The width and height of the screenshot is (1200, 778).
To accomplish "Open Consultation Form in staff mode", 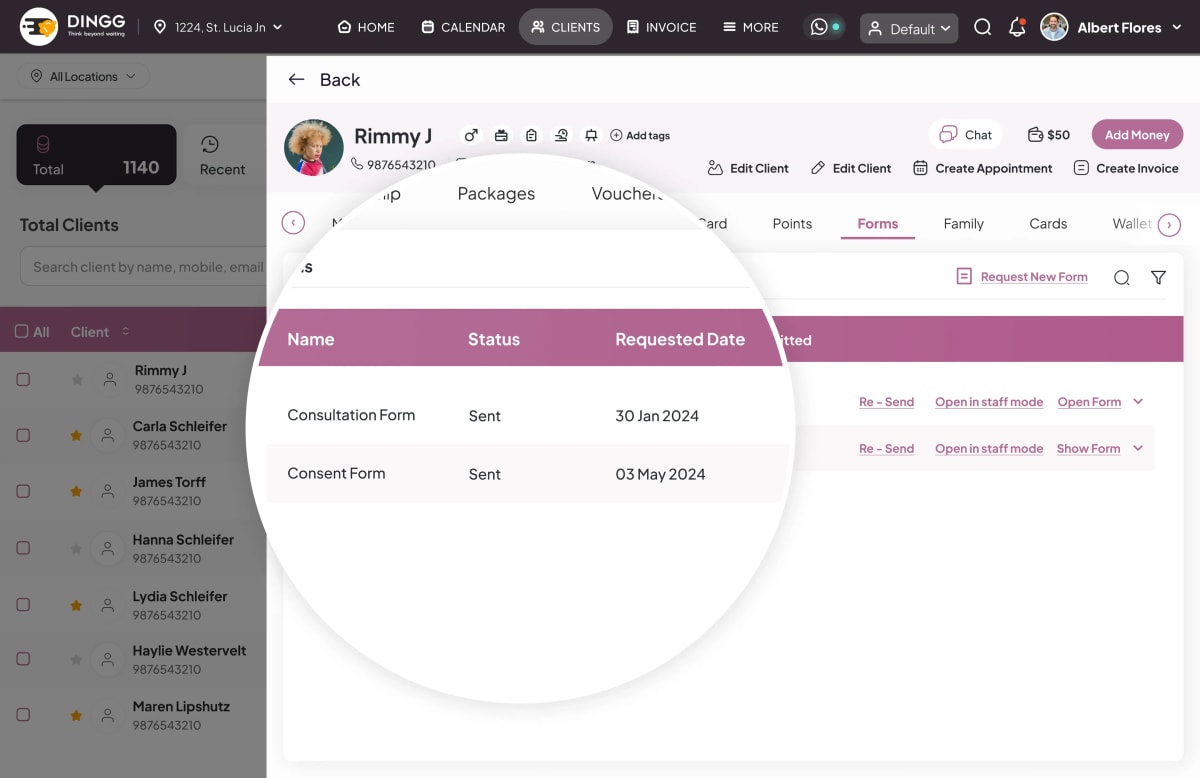I will pos(989,402).
